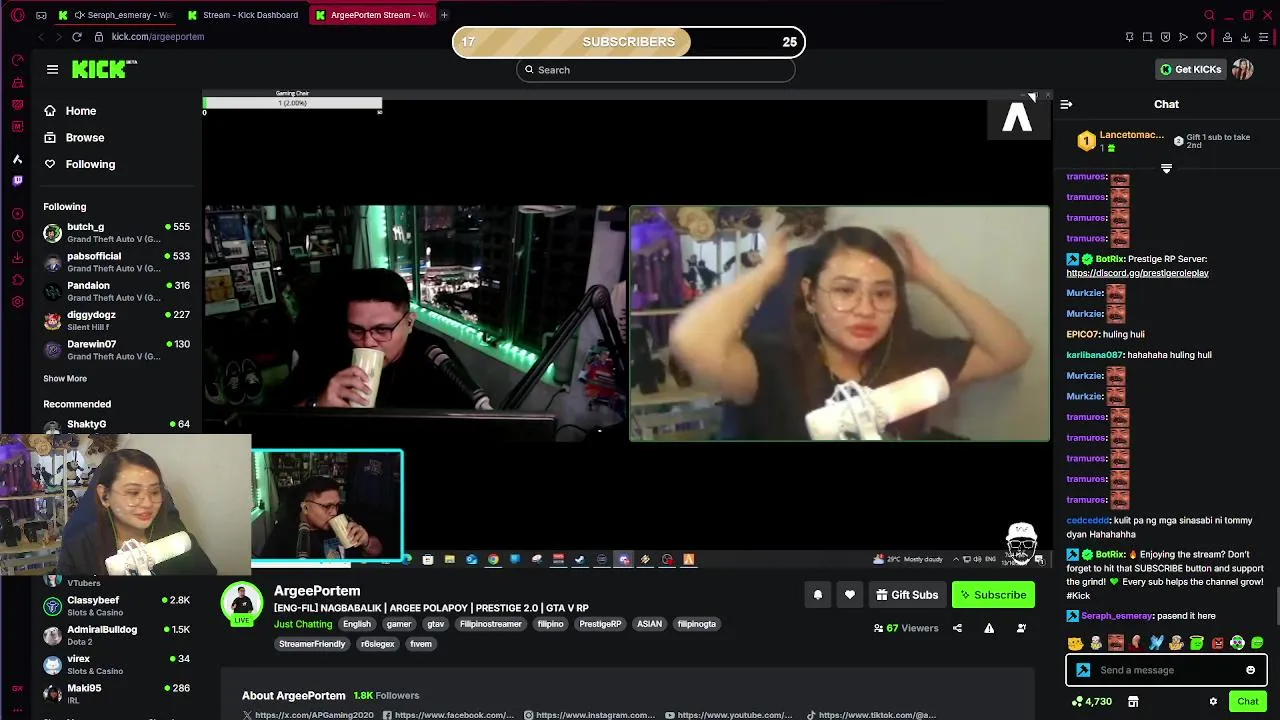Image resolution: width=1280 pixels, height=720 pixels.
Task: Open the Facebook link in About section
Action: [x=449, y=715]
